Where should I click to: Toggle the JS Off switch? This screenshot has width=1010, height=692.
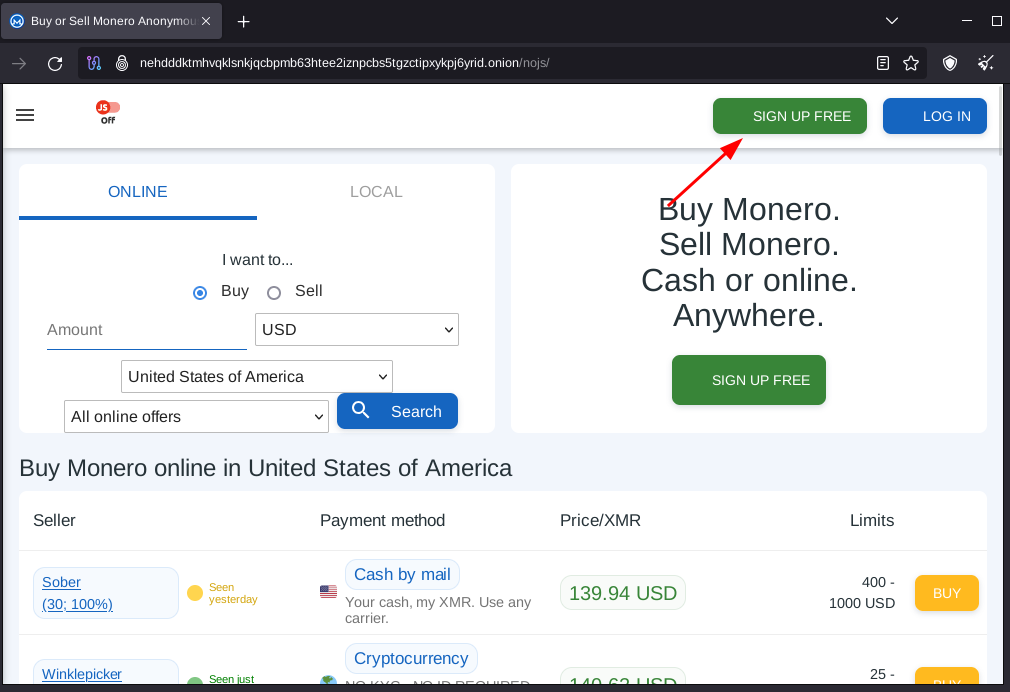point(108,111)
